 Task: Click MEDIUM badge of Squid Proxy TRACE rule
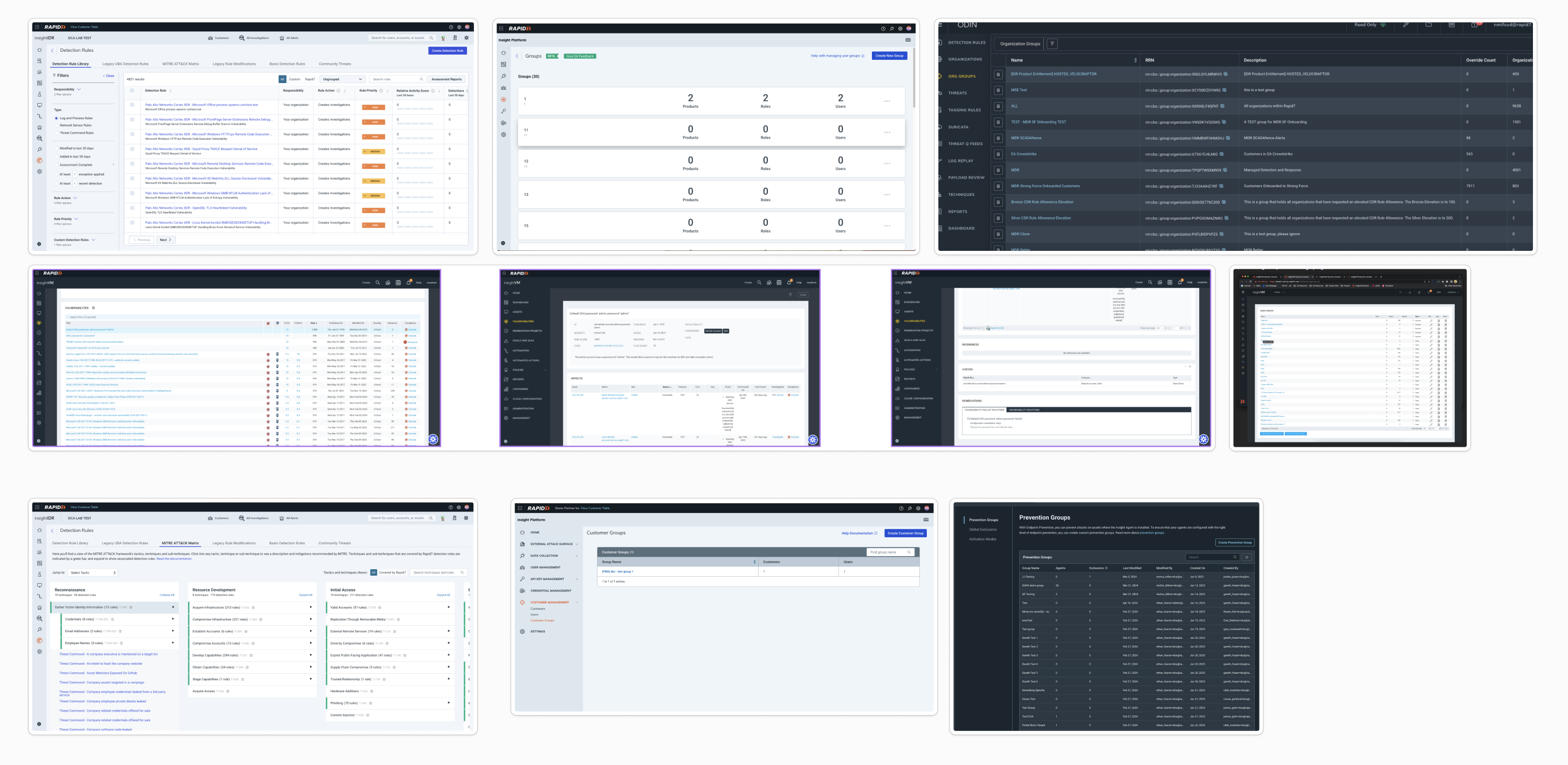coord(375,152)
